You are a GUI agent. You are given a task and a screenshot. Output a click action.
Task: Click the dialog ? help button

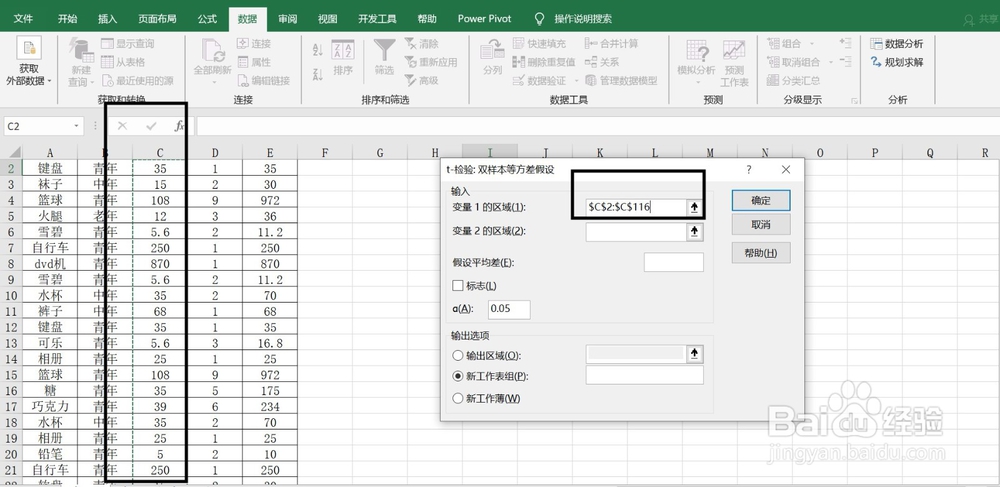pyautogui.click(x=749, y=170)
